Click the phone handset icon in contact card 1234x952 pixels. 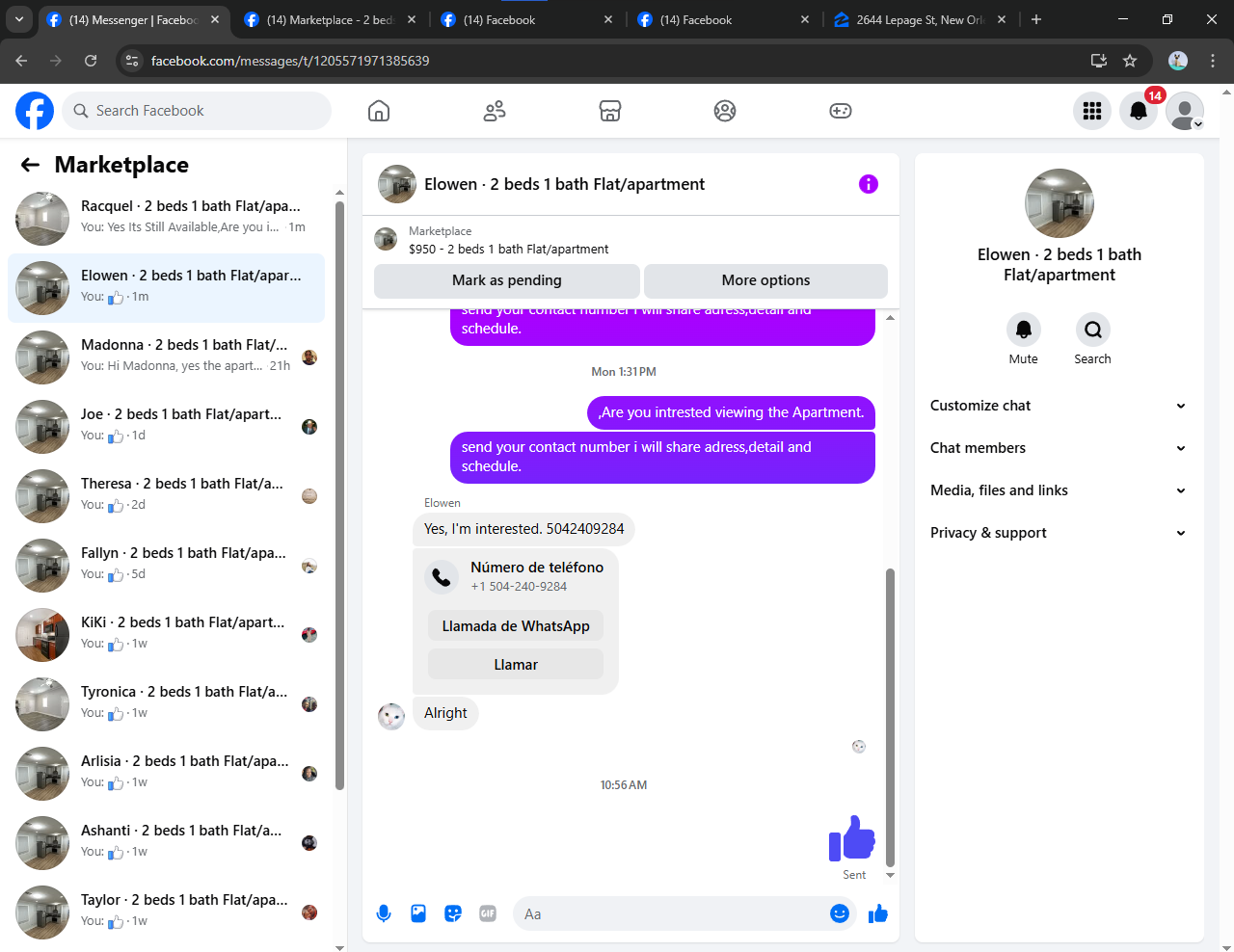(x=442, y=576)
